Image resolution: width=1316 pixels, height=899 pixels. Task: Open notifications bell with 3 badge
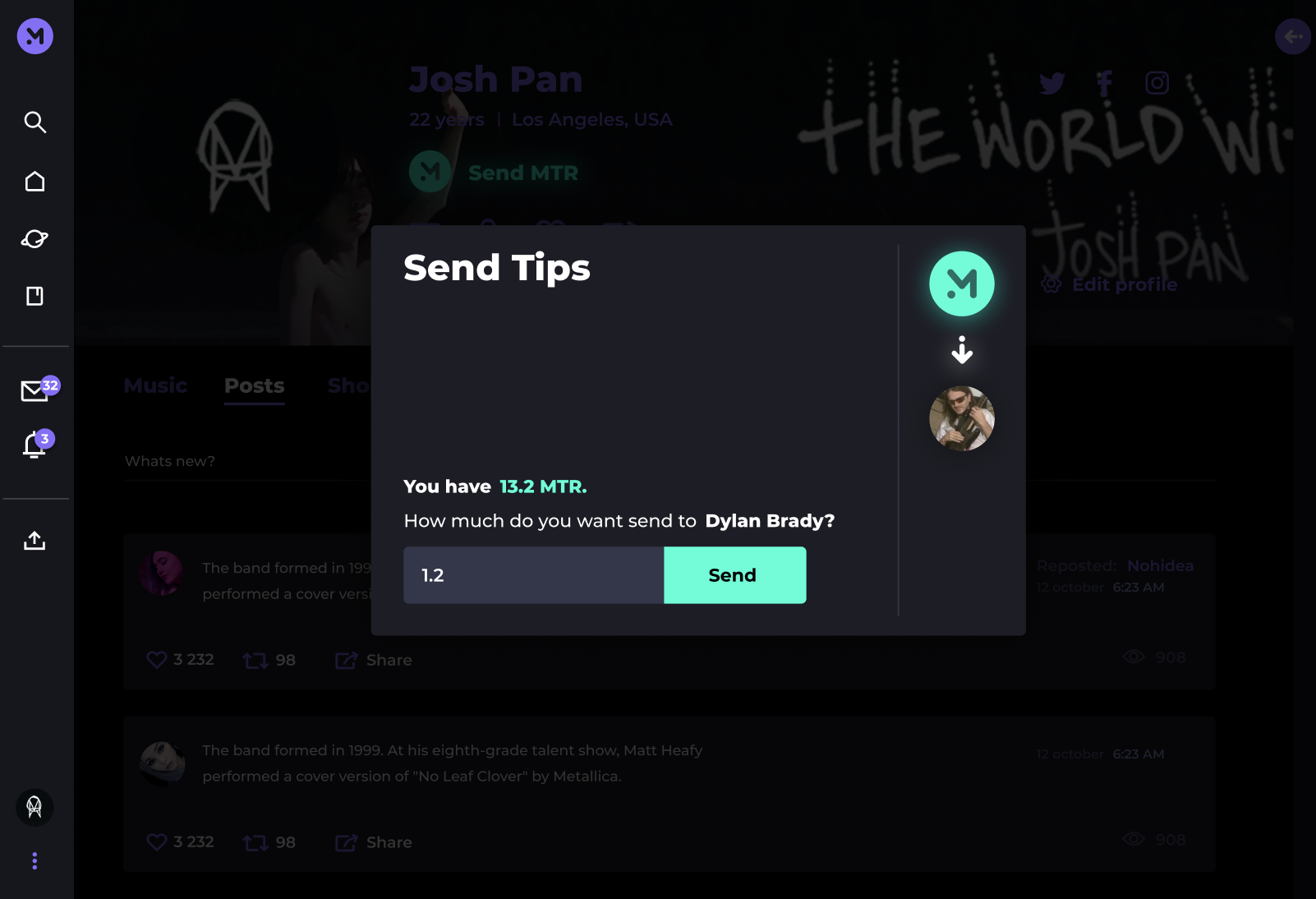coord(37,444)
